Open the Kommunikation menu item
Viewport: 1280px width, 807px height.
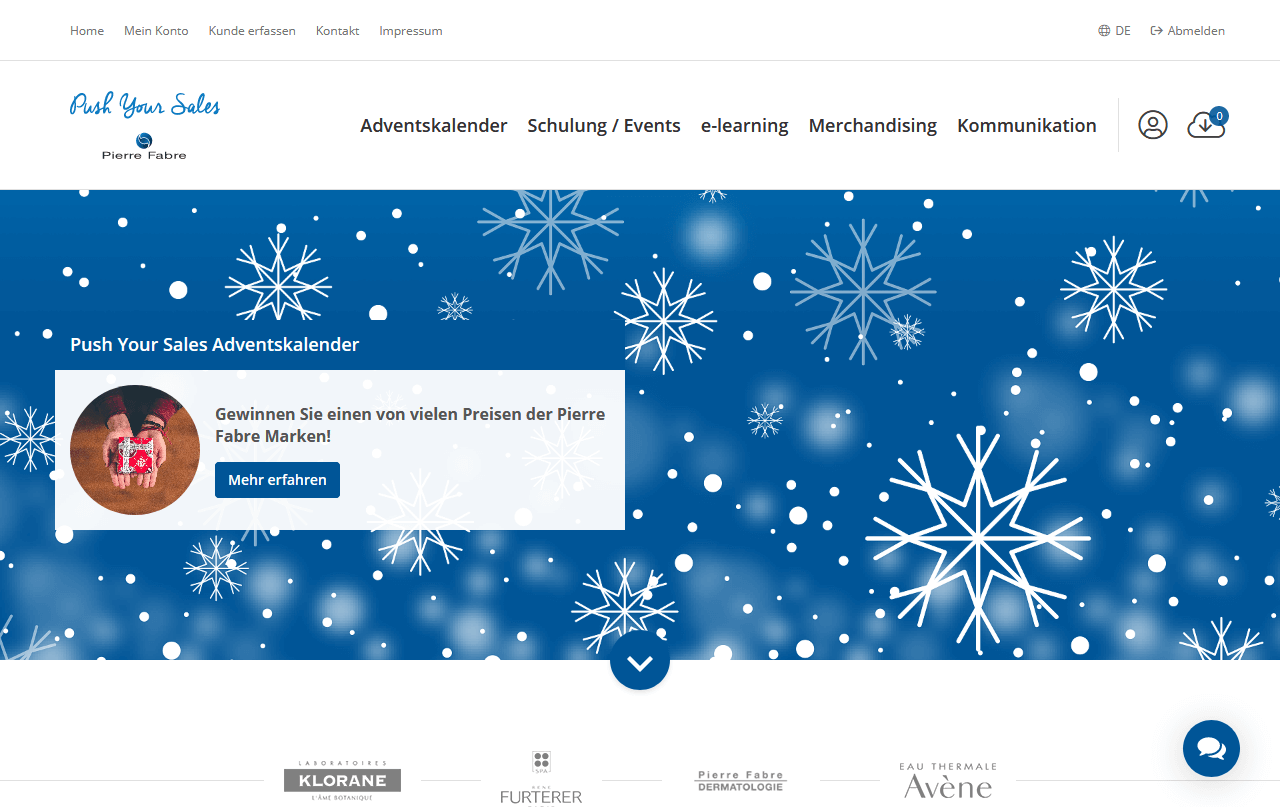(1026, 126)
